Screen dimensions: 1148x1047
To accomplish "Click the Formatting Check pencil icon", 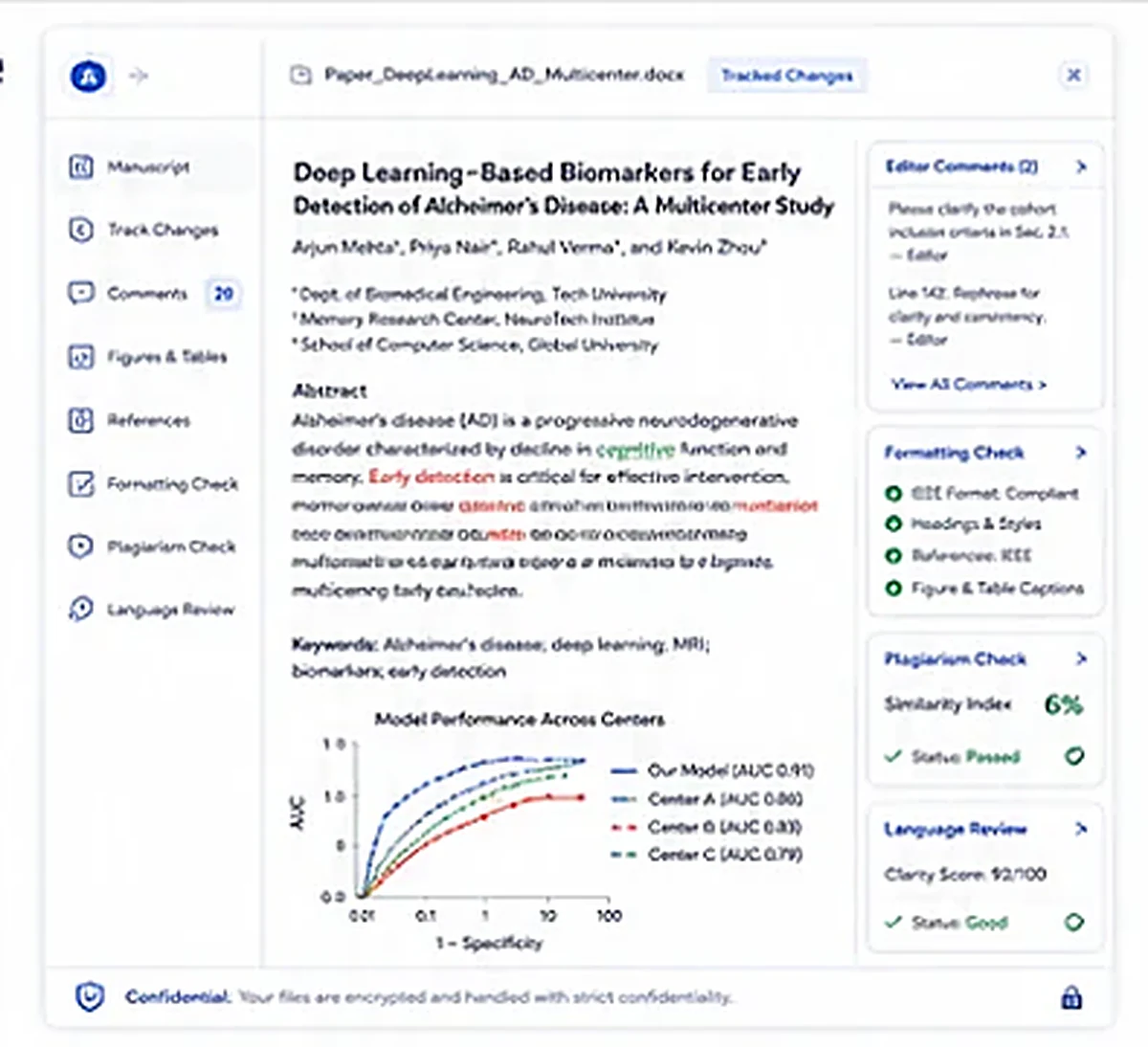I will coord(81,483).
